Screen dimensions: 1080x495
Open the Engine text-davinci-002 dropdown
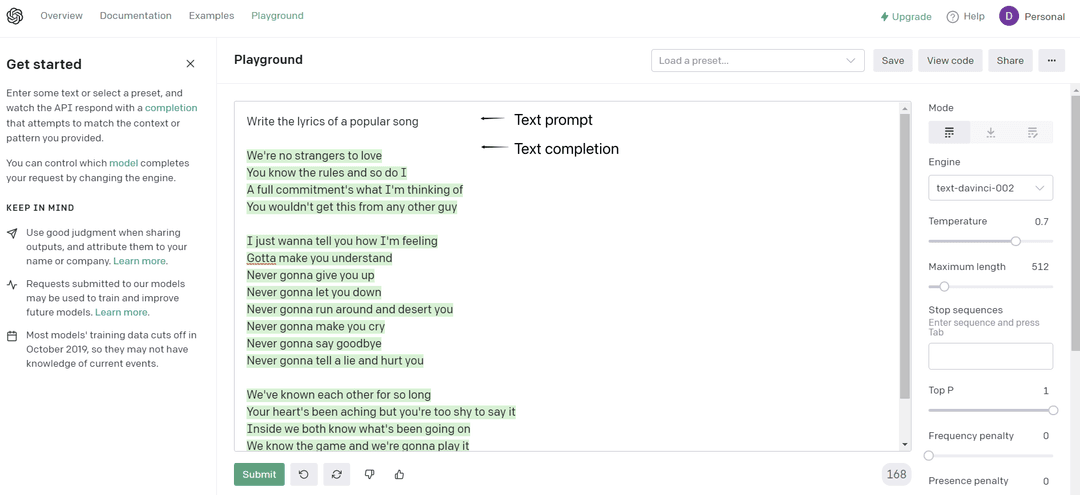pos(990,188)
